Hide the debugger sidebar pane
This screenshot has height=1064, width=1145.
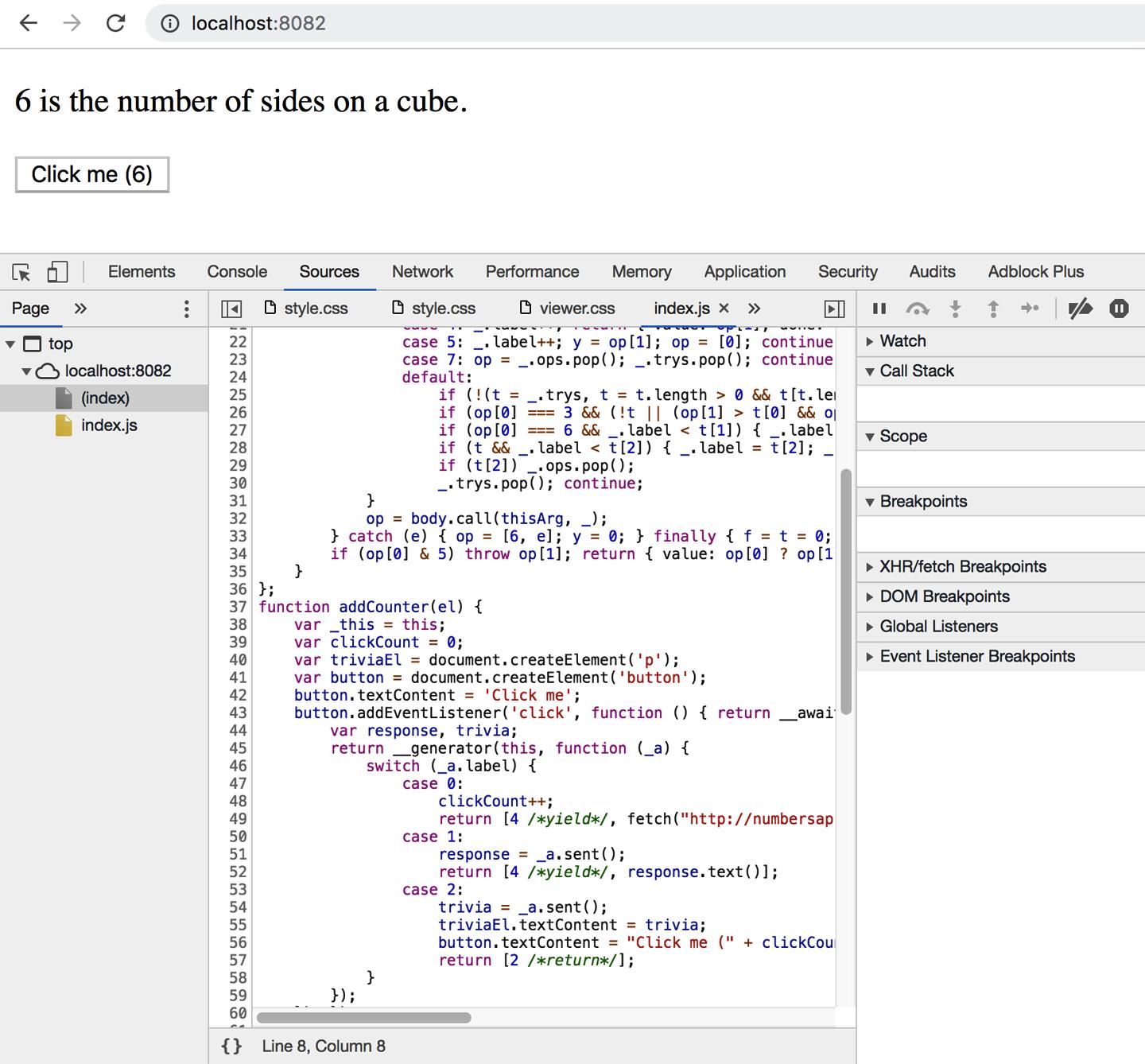(x=834, y=309)
